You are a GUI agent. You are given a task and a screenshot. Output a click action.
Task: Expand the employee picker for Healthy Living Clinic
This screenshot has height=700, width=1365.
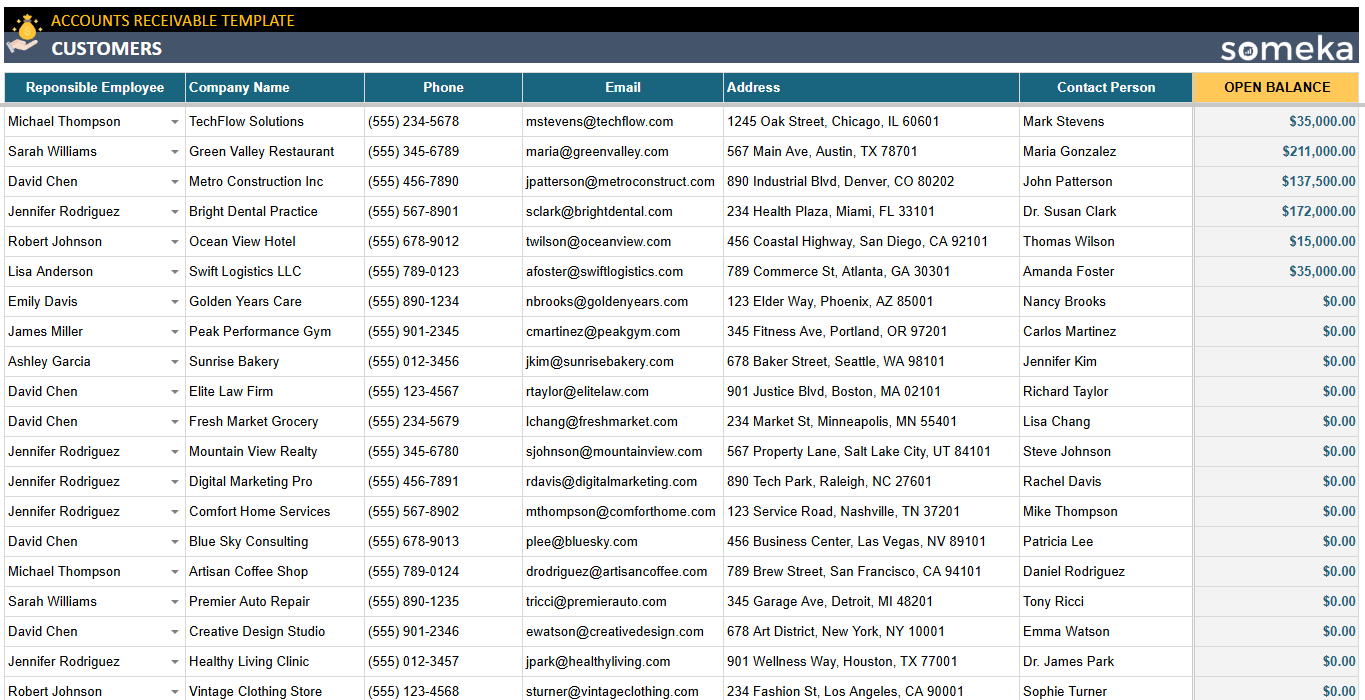[x=172, y=661]
